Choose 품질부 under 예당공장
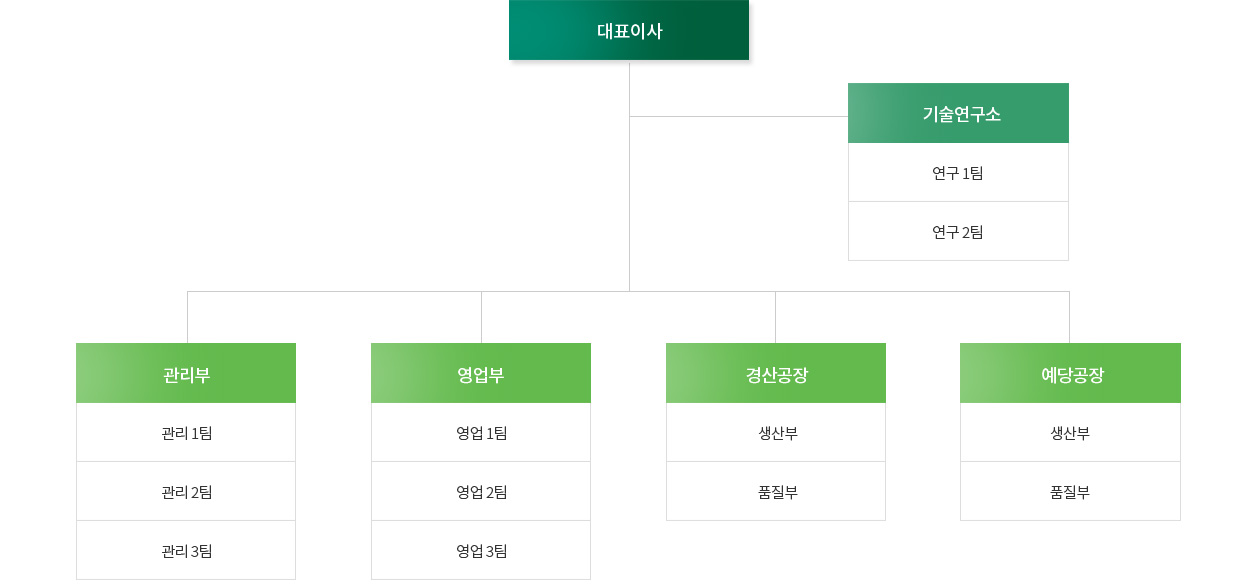 (x=1070, y=492)
